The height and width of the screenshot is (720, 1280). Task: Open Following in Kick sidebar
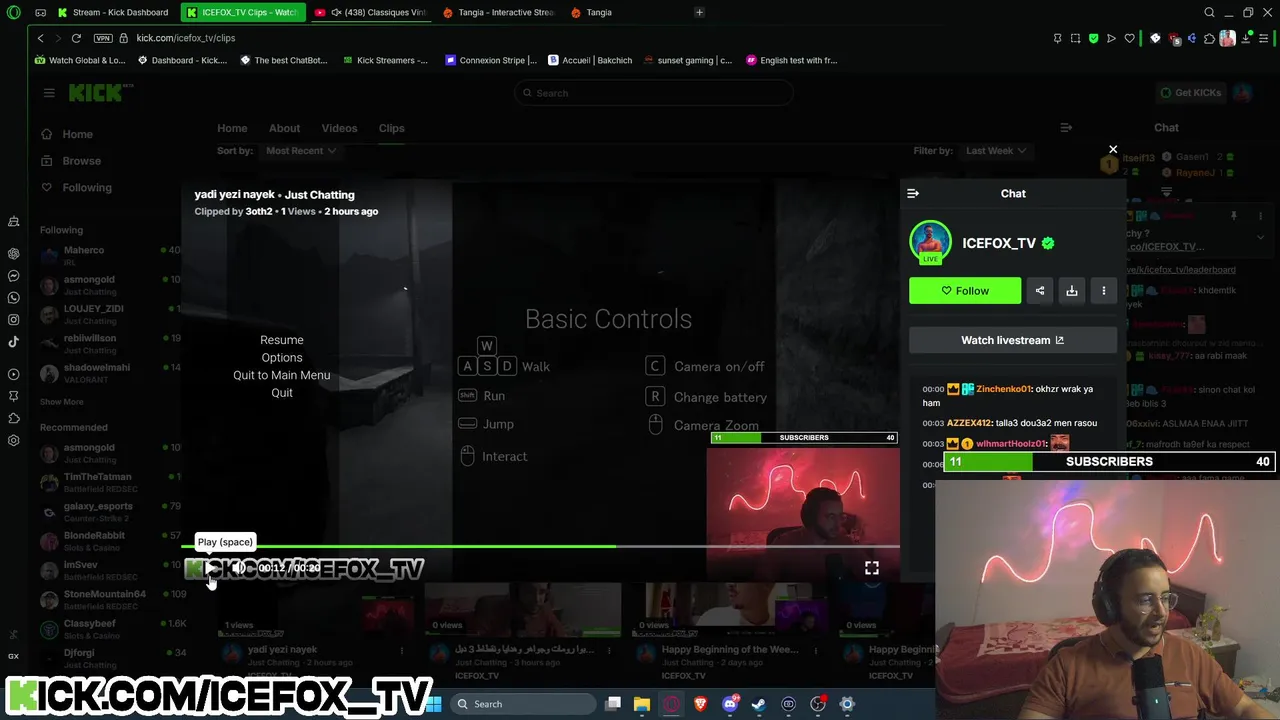[87, 188]
